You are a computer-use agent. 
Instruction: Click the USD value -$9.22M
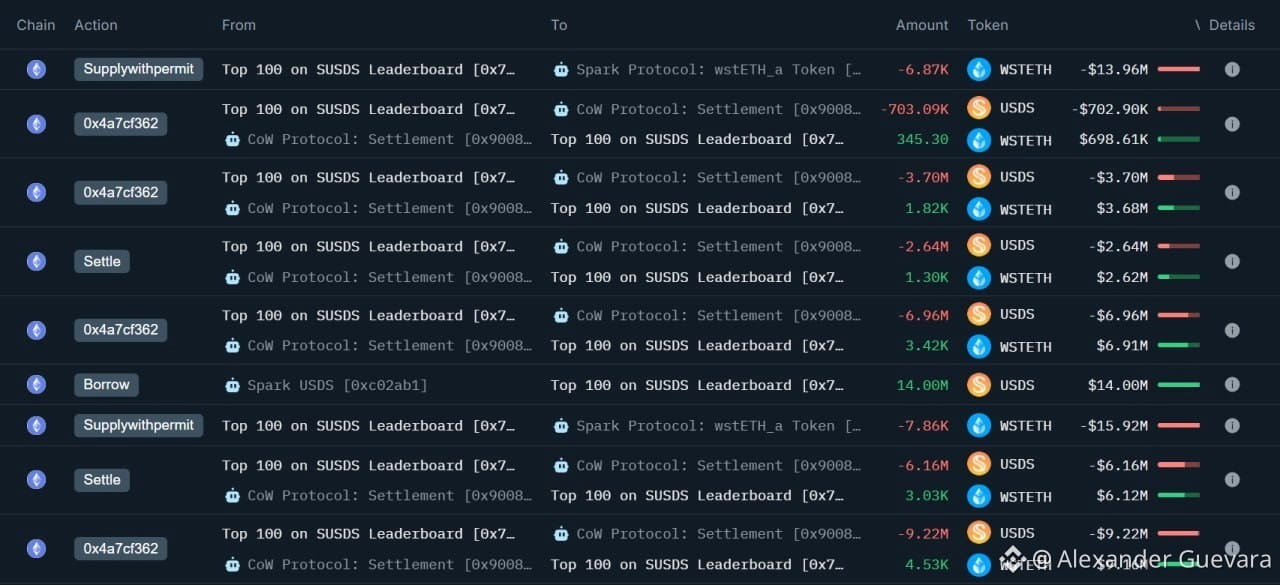(1118, 533)
